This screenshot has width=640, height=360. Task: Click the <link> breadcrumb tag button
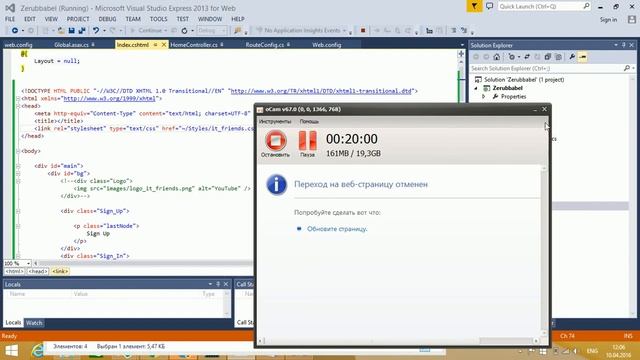(x=60, y=271)
